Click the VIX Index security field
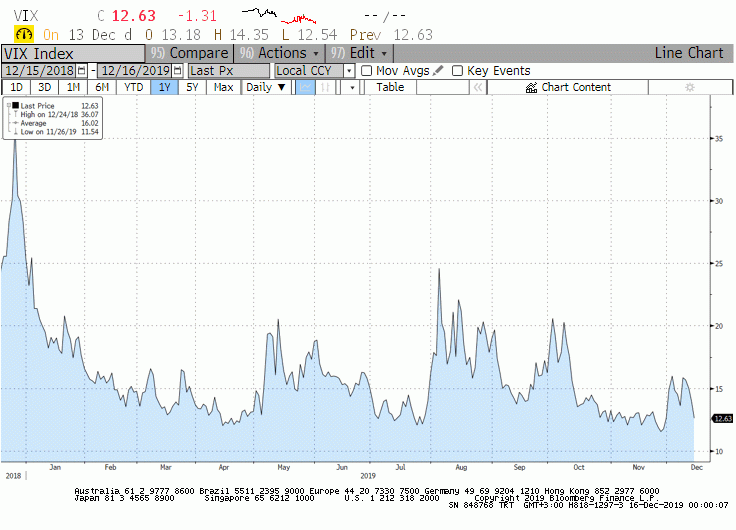Image resolution: width=736 pixels, height=530 pixels. point(73,54)
